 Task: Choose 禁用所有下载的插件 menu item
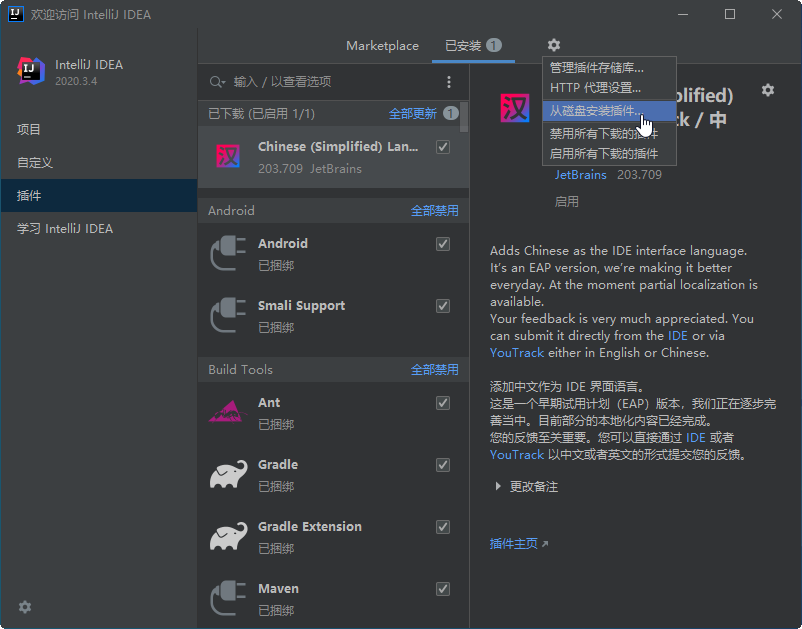[609, 134]
